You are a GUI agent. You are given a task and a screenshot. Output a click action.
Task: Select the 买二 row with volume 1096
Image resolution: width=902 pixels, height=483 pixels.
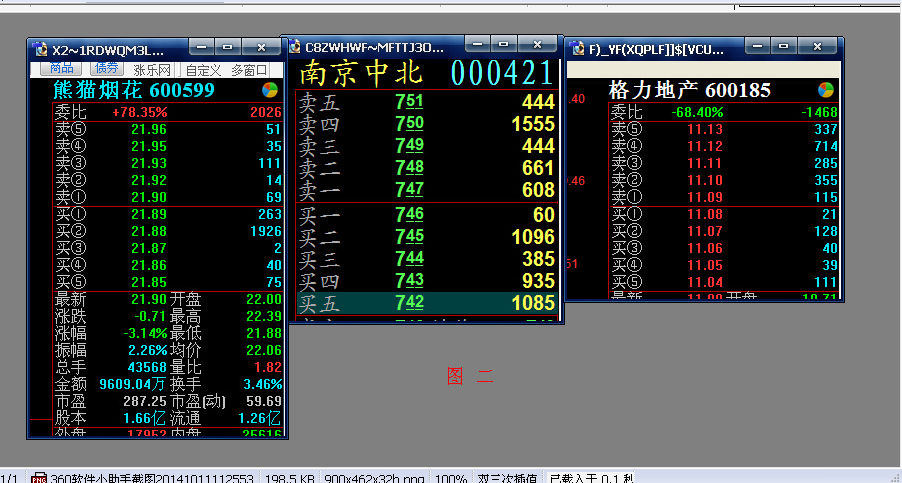pos(426,237)
